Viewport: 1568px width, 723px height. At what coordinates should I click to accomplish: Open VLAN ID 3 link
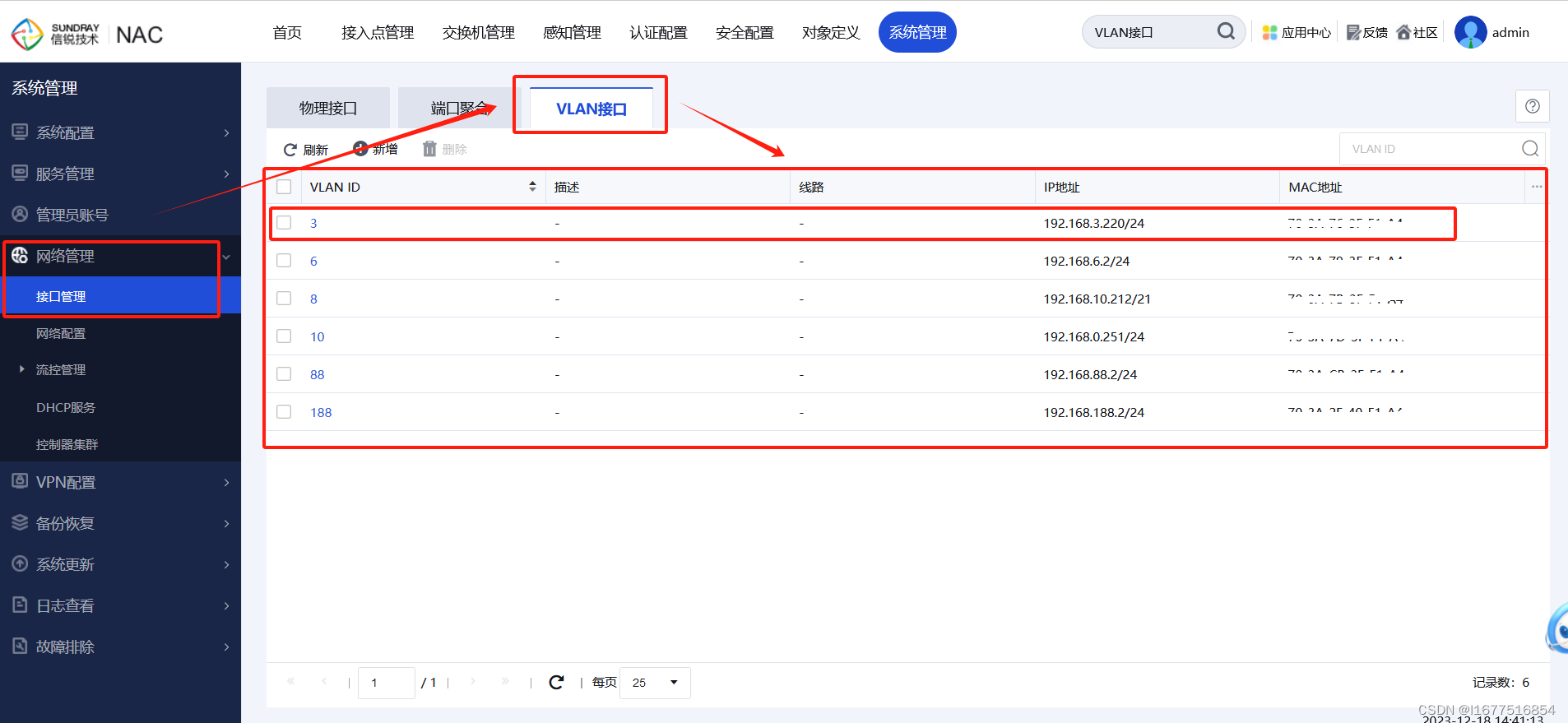tap(313, 223)
